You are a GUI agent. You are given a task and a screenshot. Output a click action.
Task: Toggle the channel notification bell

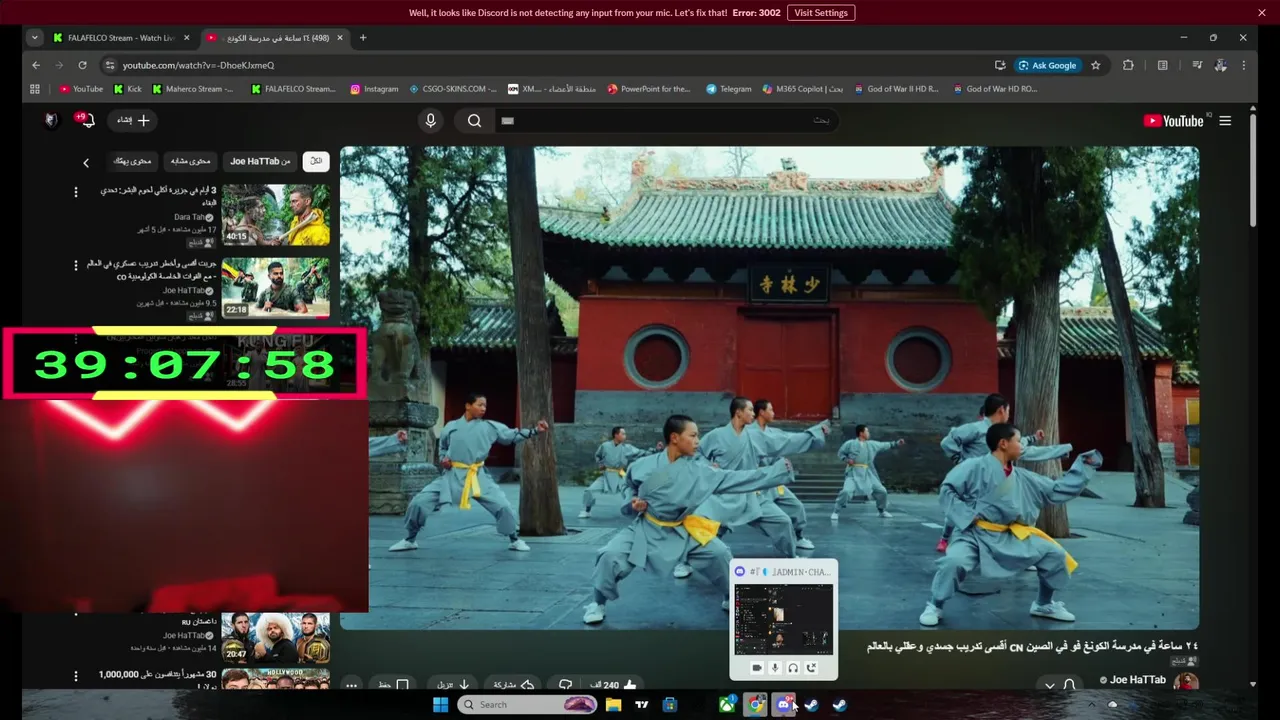coord(1069,685)
